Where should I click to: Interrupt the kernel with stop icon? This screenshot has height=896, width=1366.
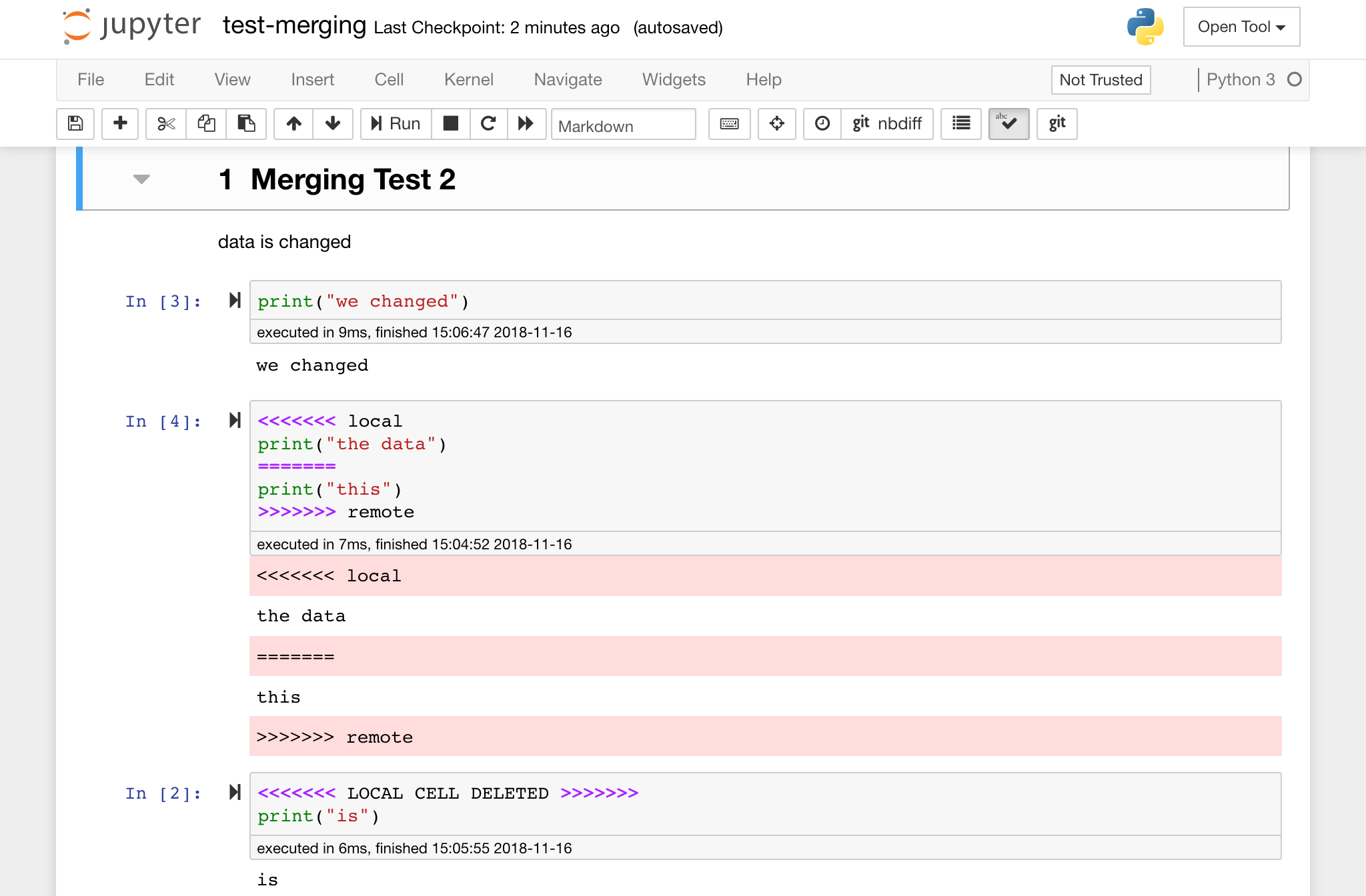[x=451, y=123]
